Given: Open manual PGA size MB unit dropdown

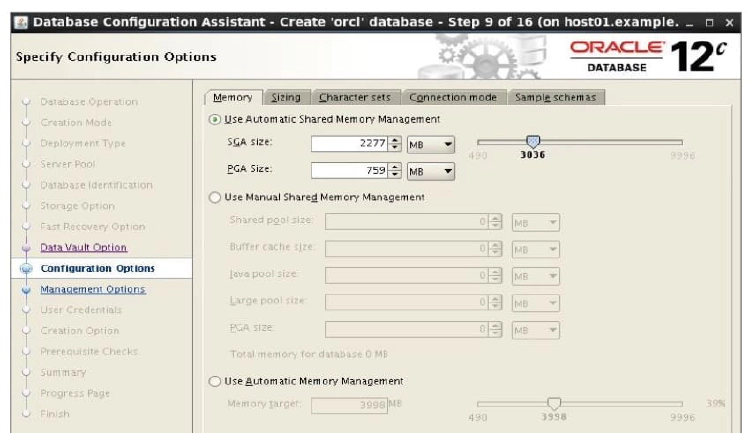Looking at the screenshot, I should (x=535, y=330).
